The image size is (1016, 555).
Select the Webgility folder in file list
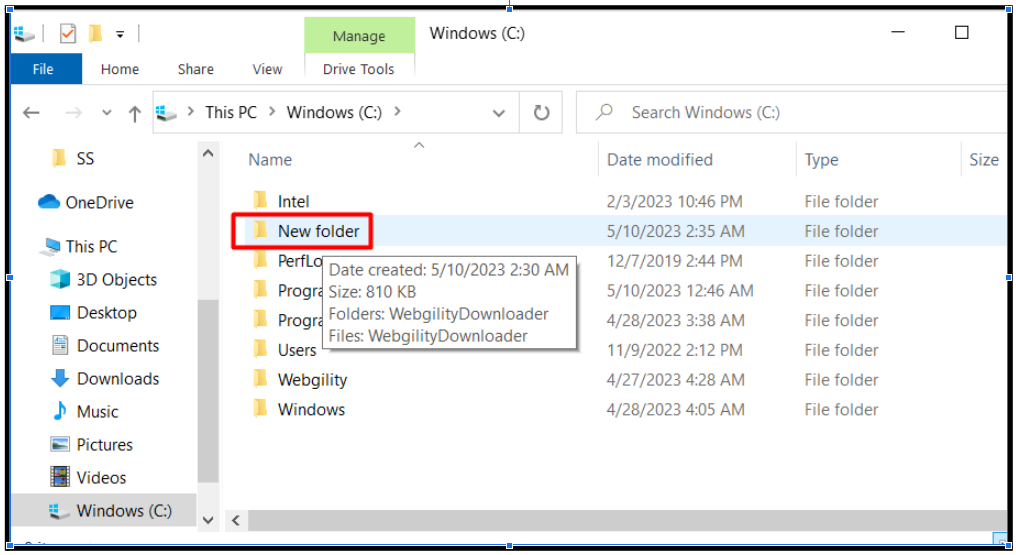[312, 380]
